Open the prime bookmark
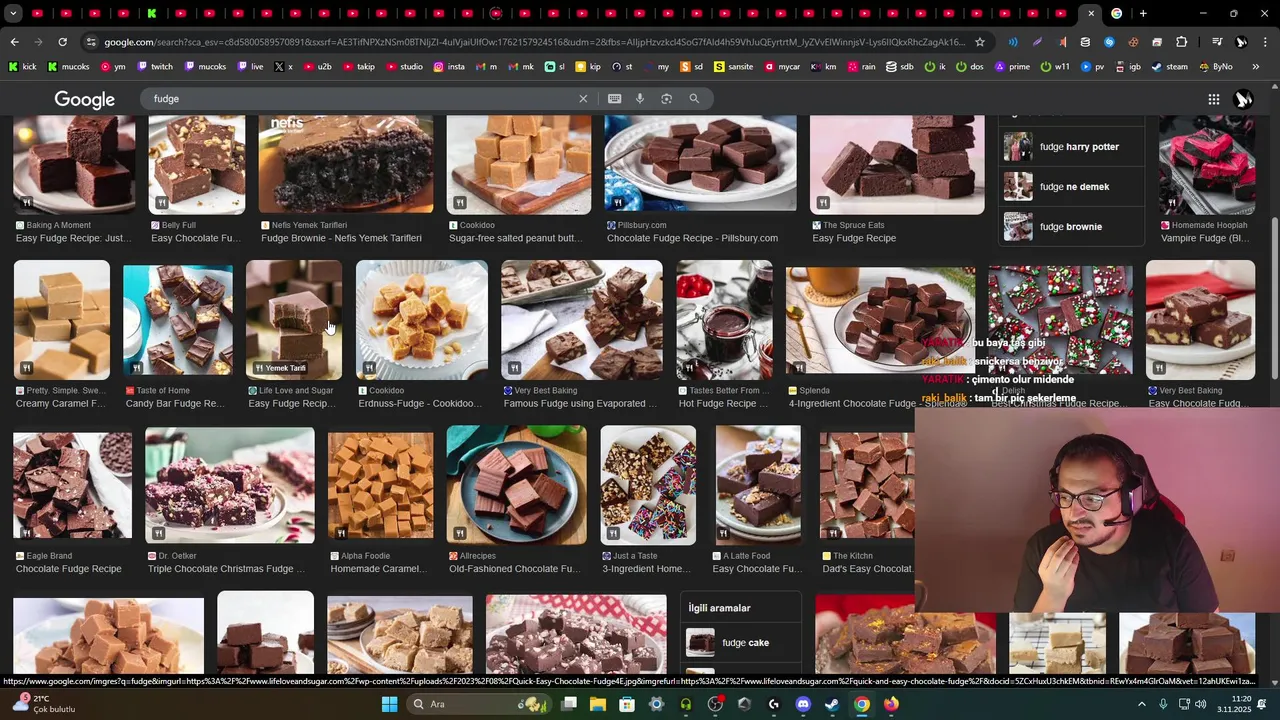This screenshot has height=720, width=1280. point(1012,67)
